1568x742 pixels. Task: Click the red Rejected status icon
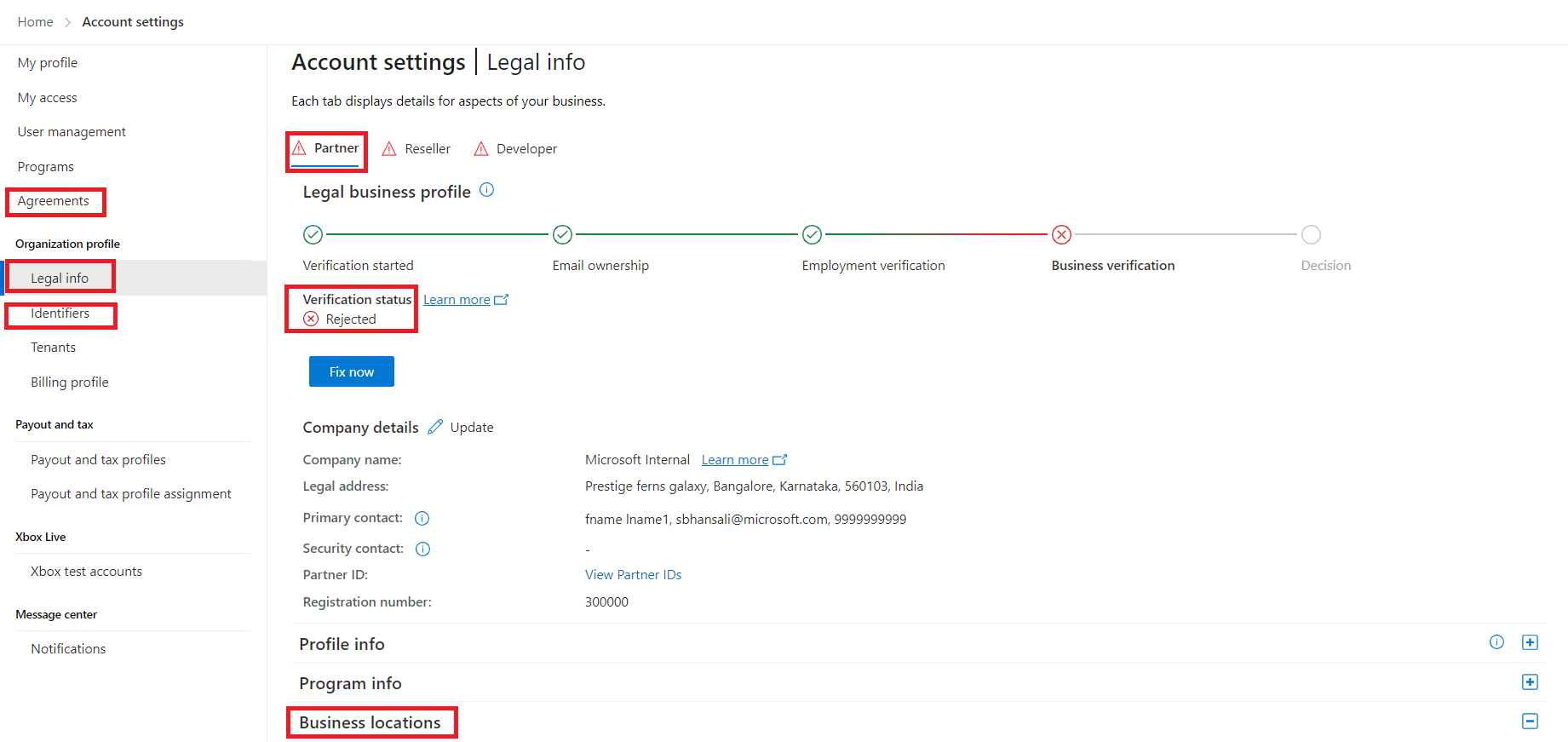point(311,319)
